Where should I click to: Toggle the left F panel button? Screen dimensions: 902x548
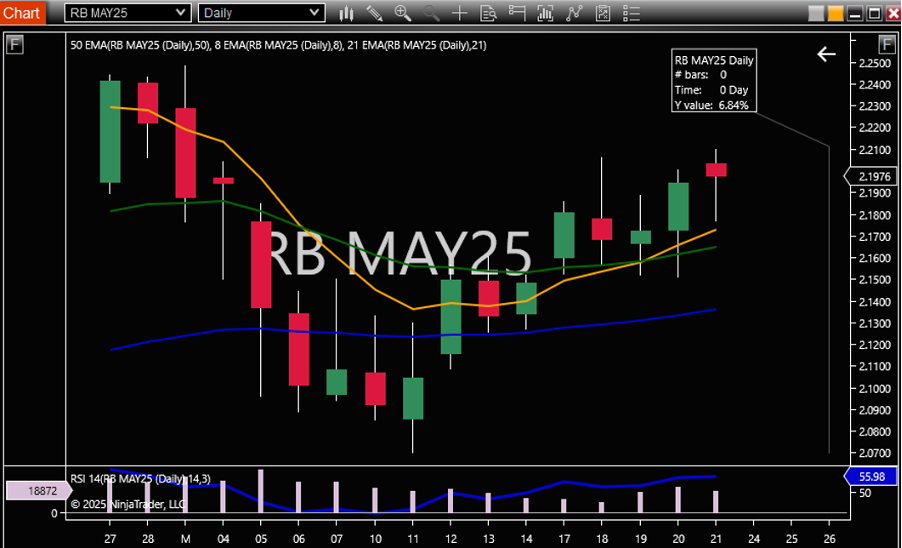click(x=14, y=44)
